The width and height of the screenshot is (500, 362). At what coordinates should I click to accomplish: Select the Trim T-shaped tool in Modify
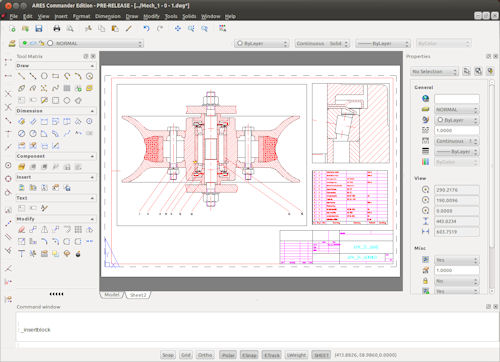pyautogui.click(x=21, y=254)
